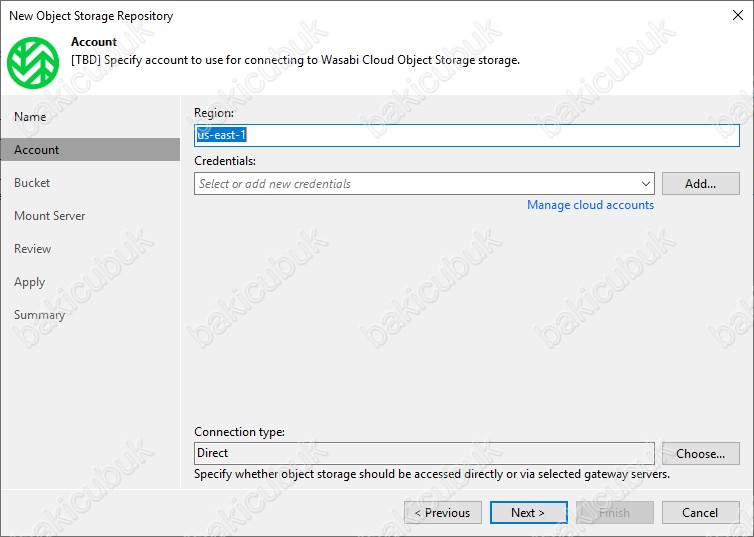This screenshot has height=537, width=754.
Task: Go to the Summary step
Action: [39, 315]
